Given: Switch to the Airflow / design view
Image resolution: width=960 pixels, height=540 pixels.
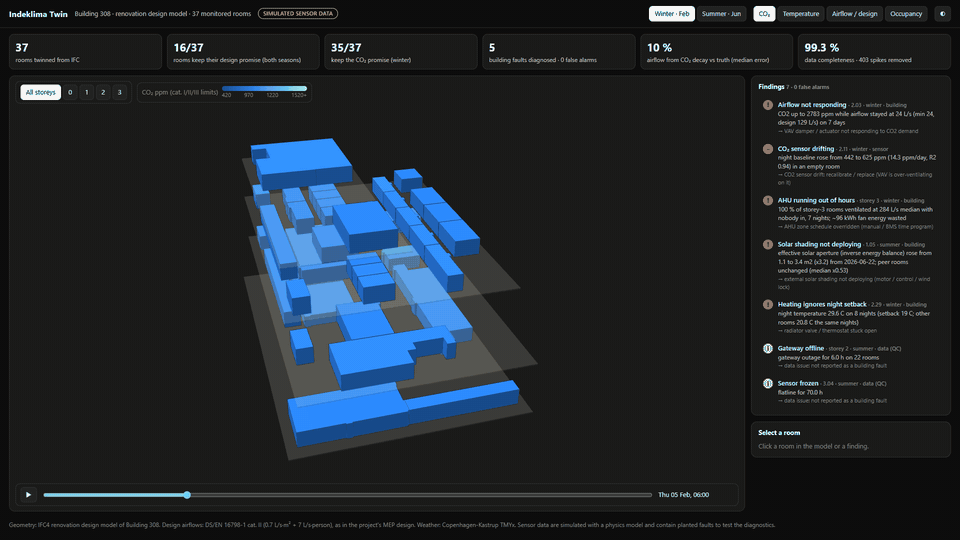Looking at the screenshot, I should pos(854,13).
